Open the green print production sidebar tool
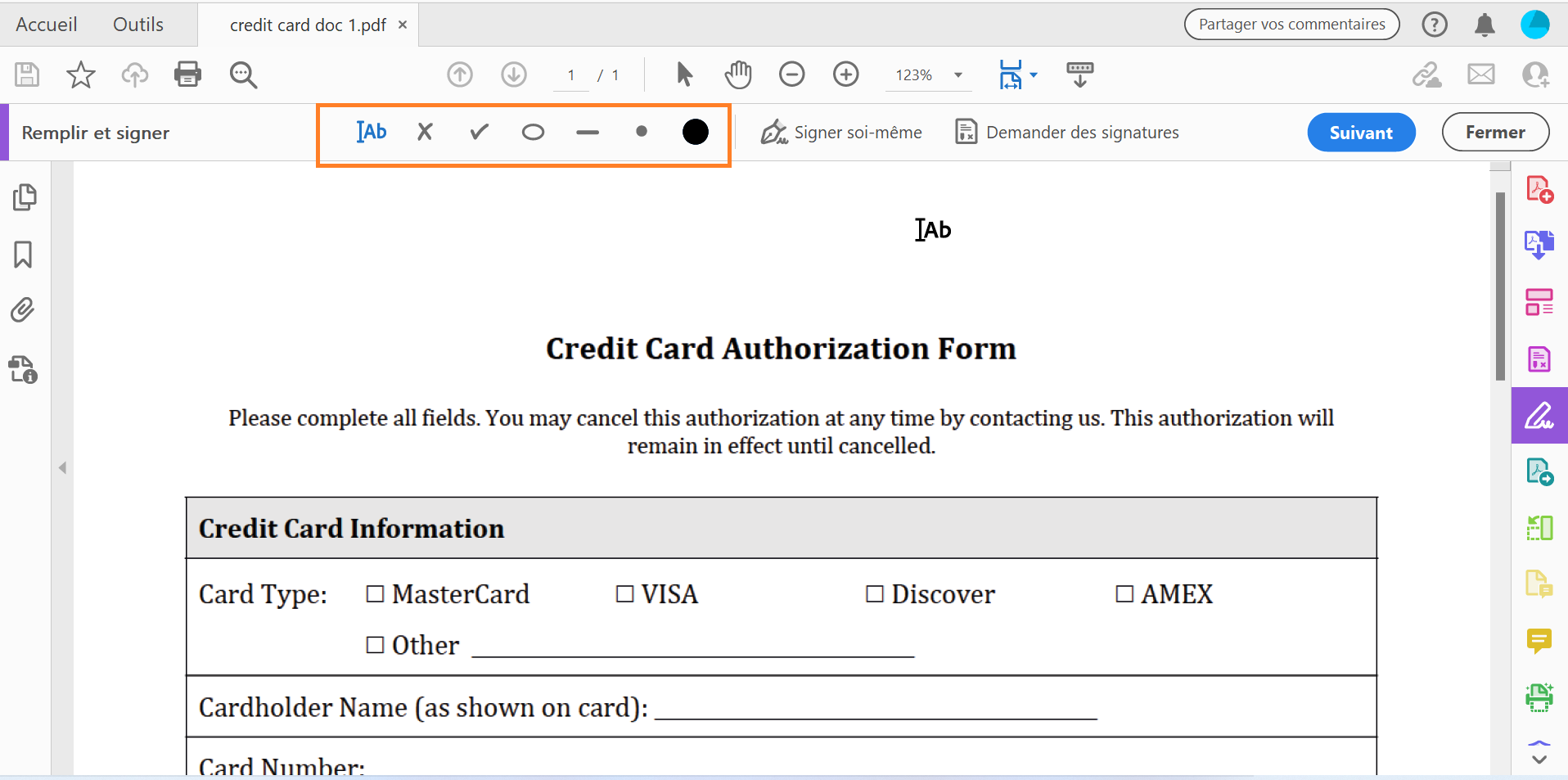 coord(1539,697)
